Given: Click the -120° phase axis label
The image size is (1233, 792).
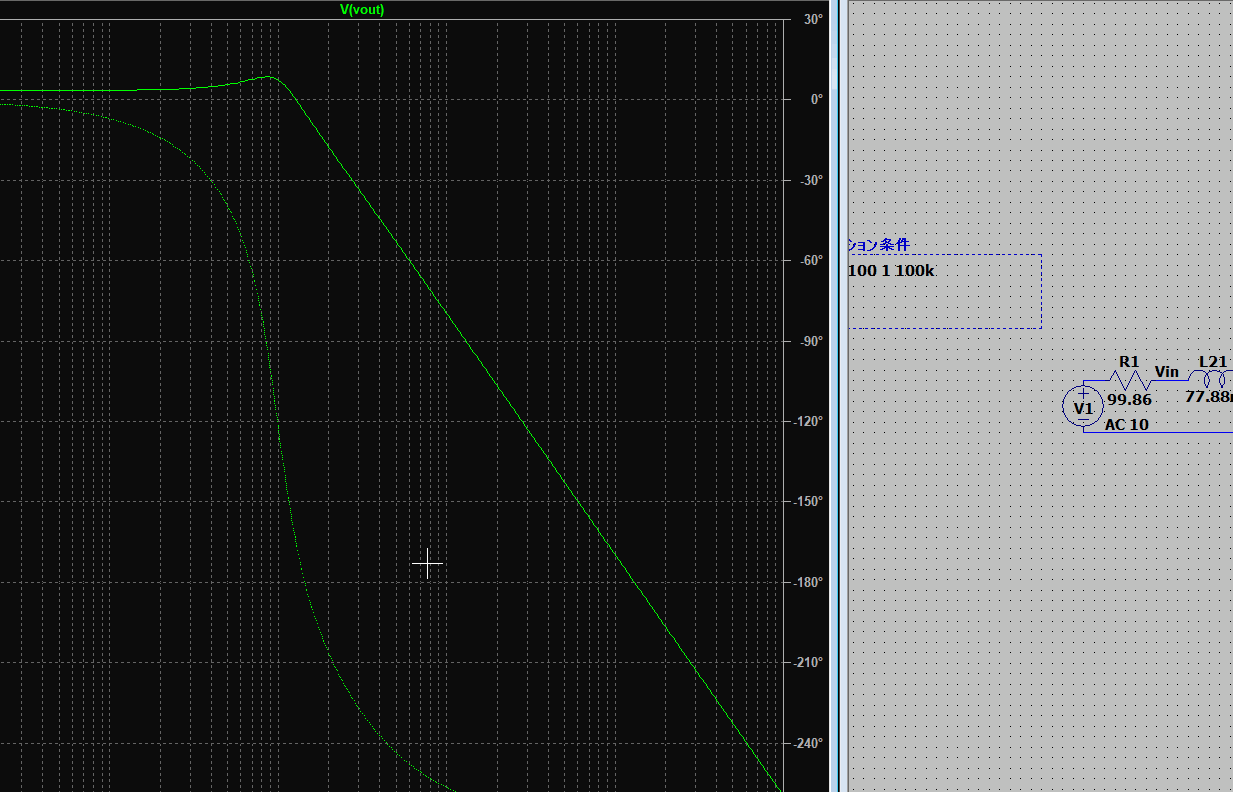Looking at the screenshot, I should (808, 421).
